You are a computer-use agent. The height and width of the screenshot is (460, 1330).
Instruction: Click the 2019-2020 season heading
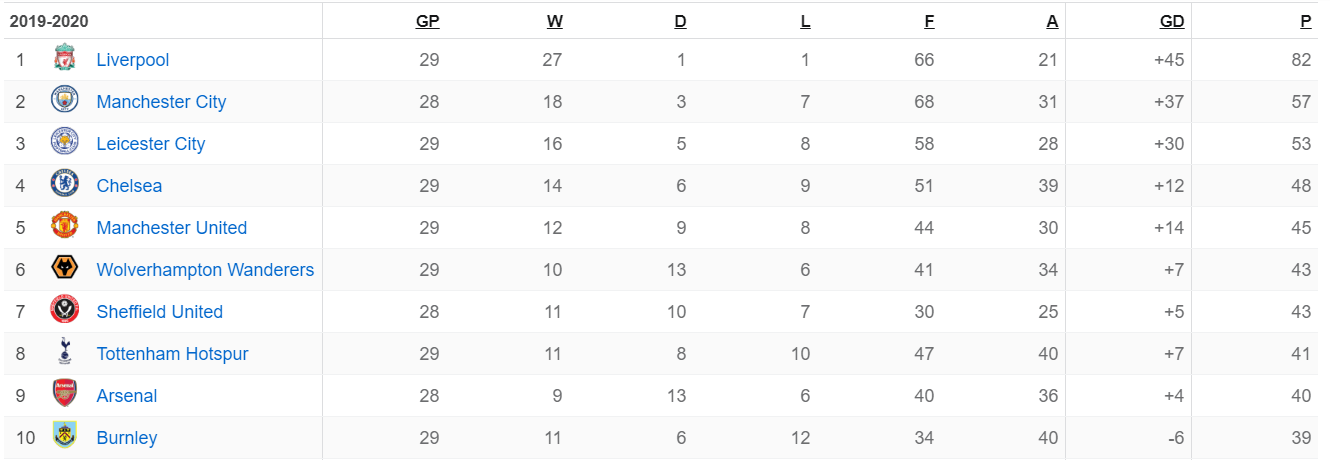48,21
